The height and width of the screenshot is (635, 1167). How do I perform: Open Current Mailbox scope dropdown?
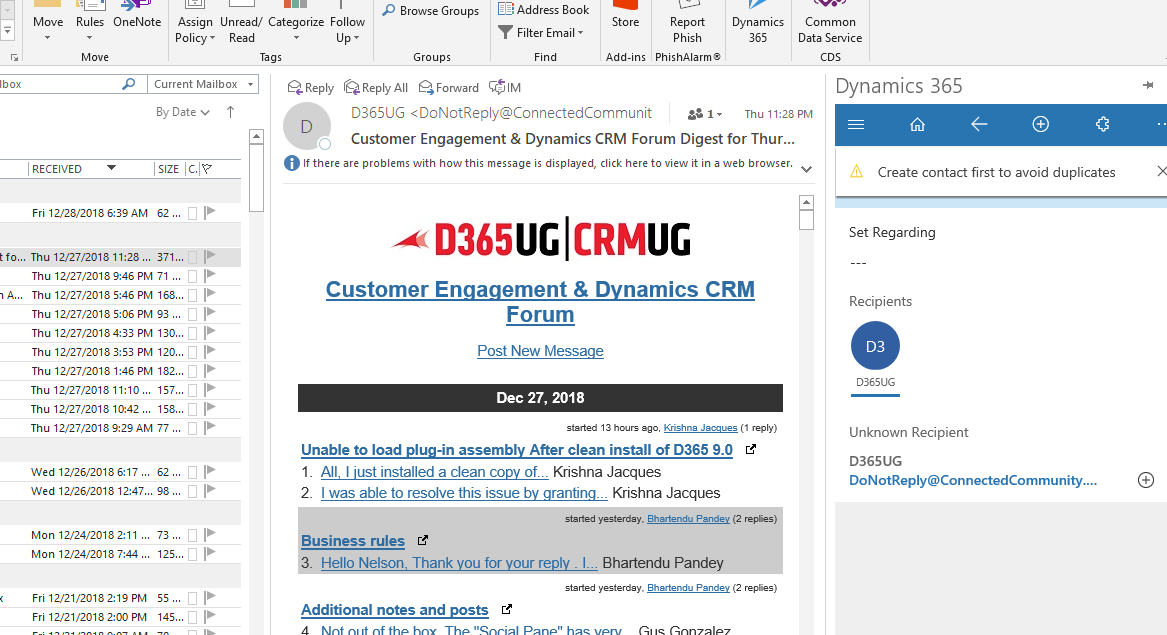coord(202,84)
